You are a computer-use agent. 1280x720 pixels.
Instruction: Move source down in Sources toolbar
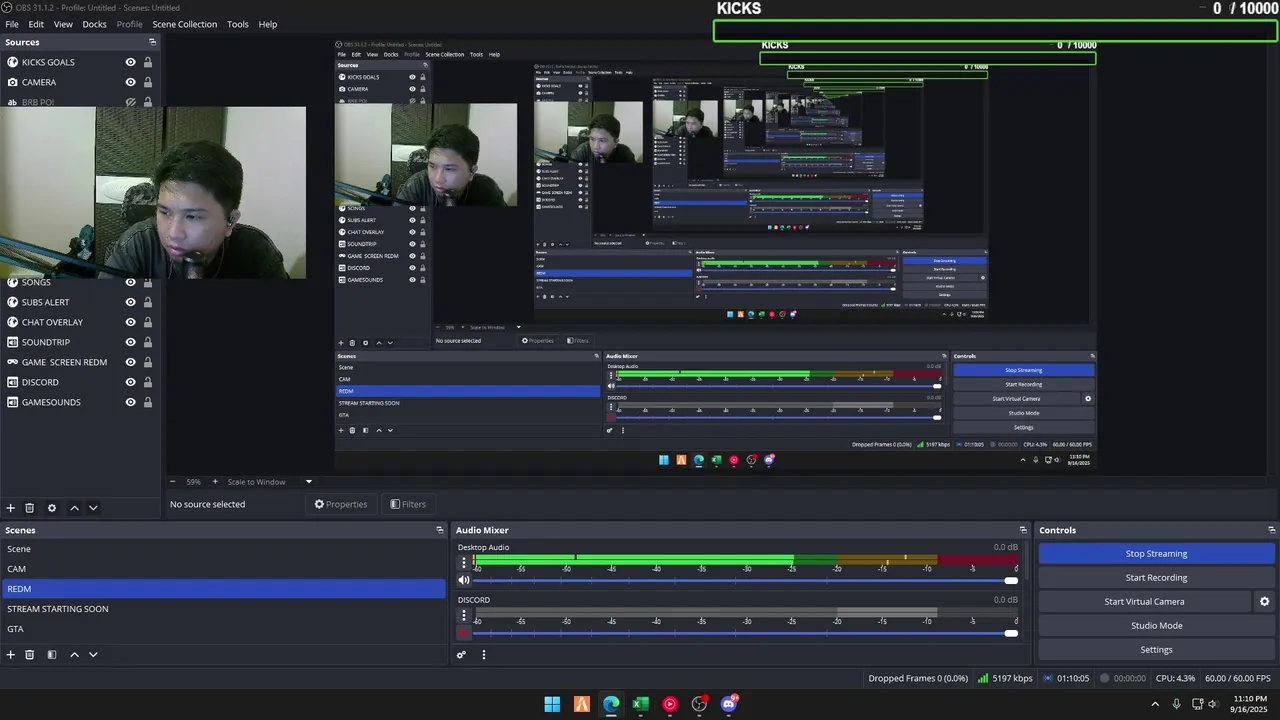93,508
